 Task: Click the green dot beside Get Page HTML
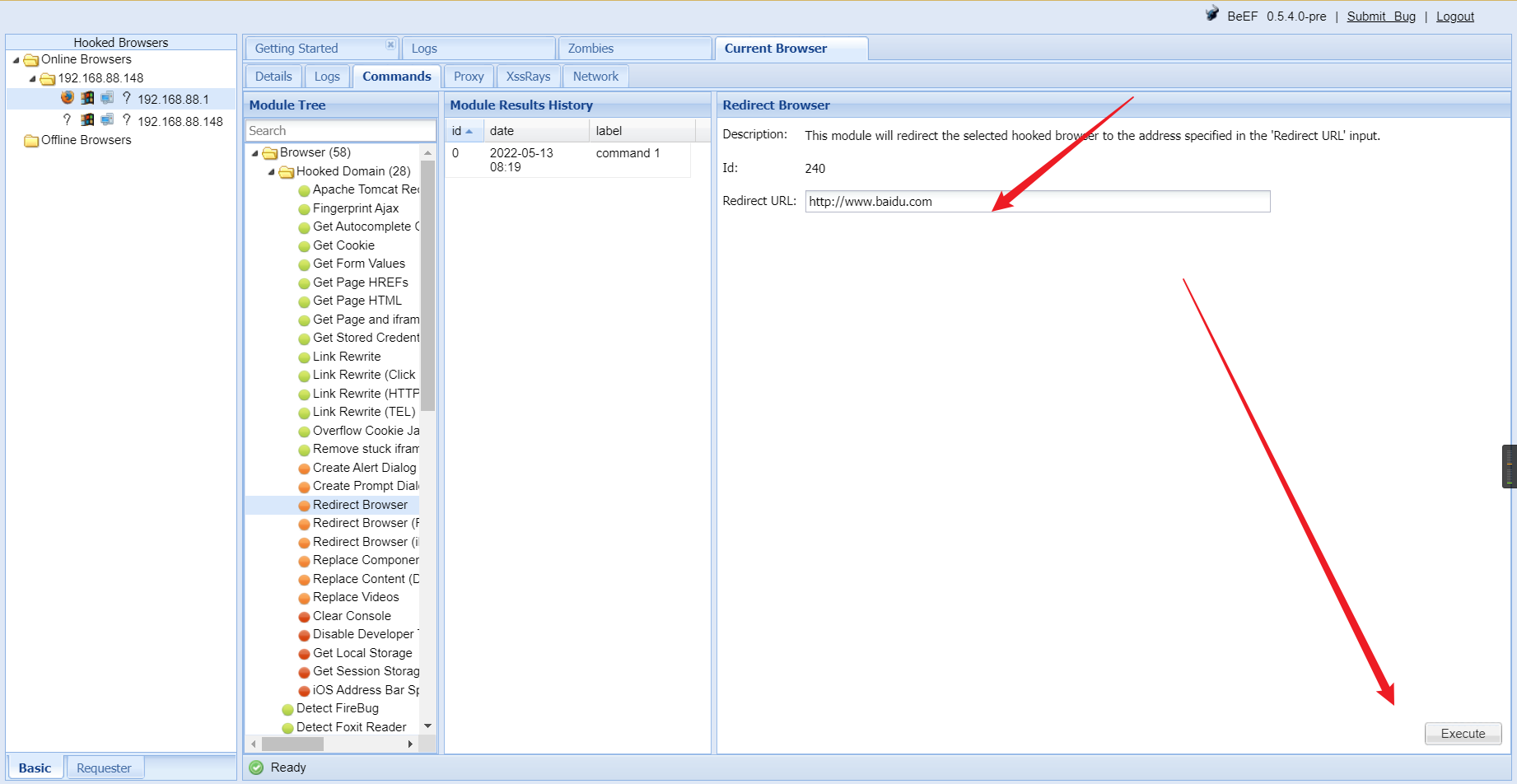click(304, 301)
